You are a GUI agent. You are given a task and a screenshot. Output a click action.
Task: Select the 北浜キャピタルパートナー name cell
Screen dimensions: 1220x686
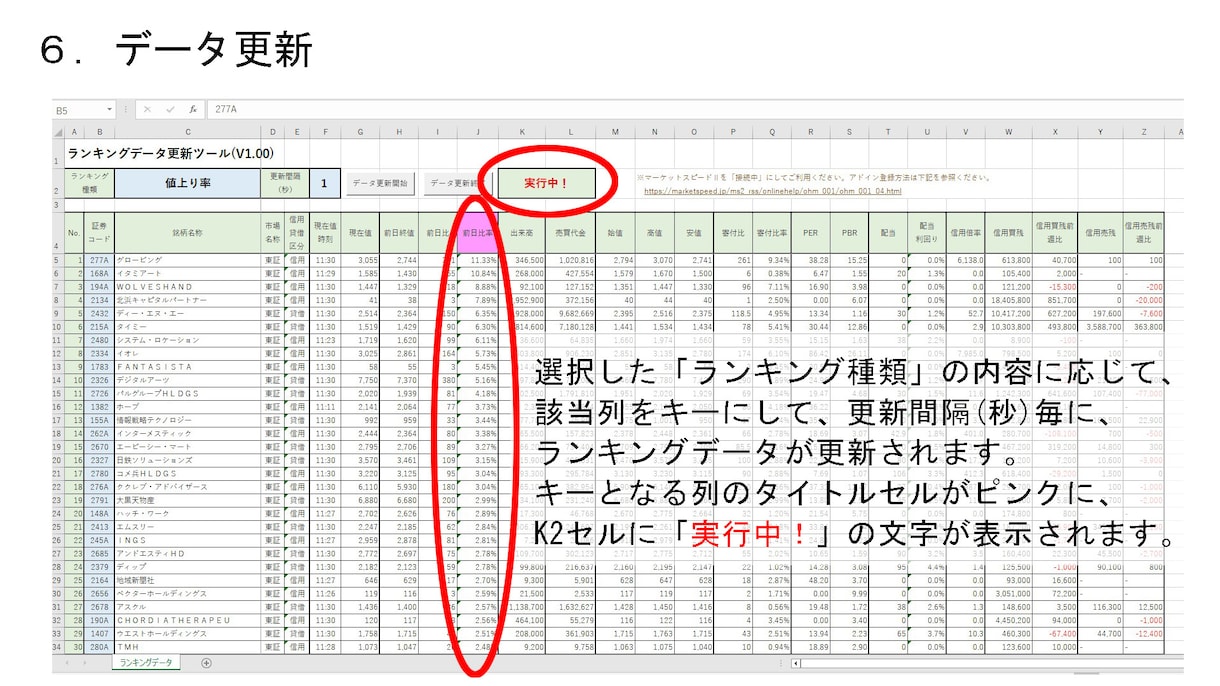(x=188, y=299)
